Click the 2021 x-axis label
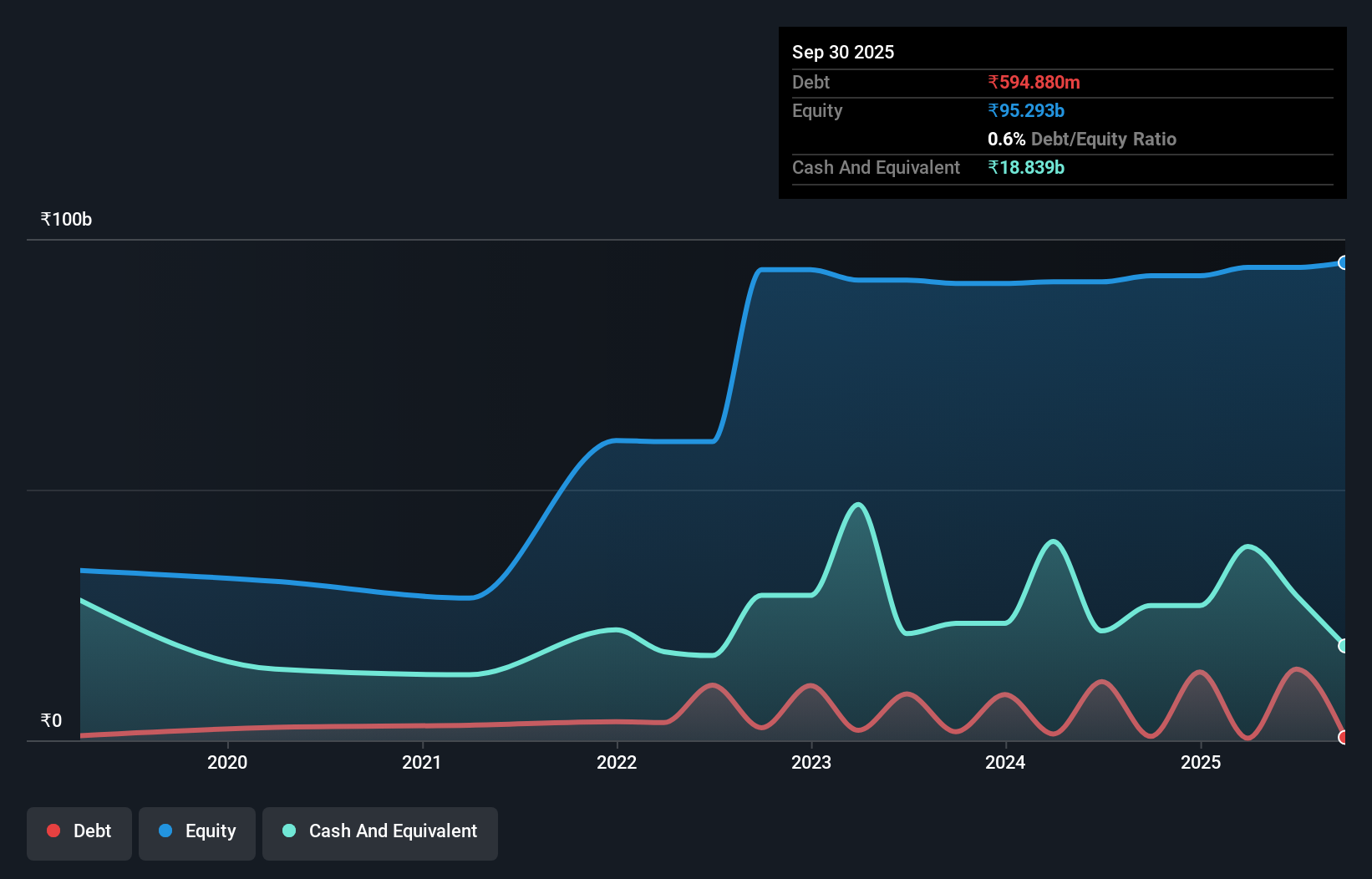The width and height of the screenshot is (1372, 879). pos(422,762)
